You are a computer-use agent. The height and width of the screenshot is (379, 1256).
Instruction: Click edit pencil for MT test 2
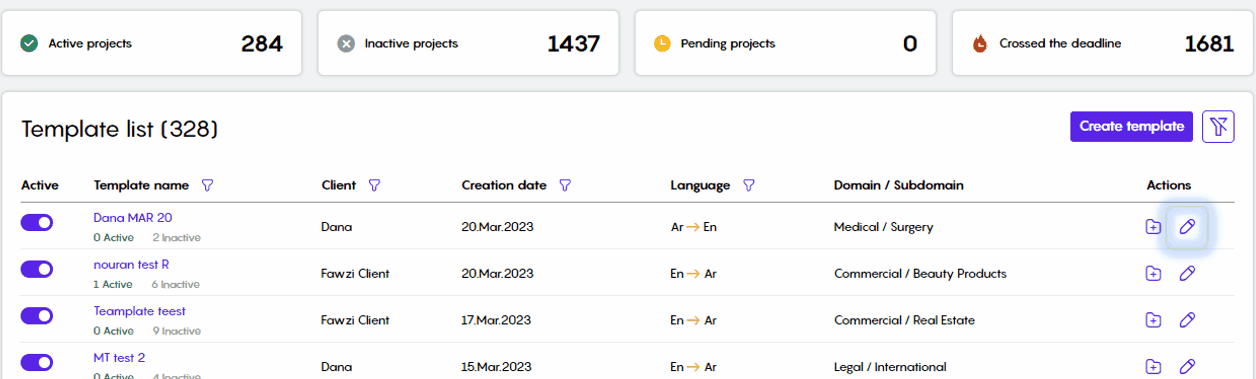click(1187, 366)
